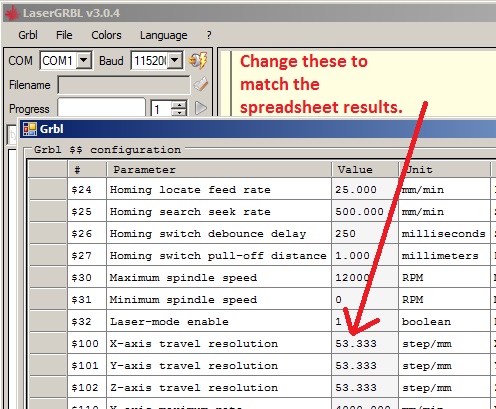The width and height of the screenshot is (496, 409).
Task: Click the $27 value cell 1.000
Action: coord(365,255)
